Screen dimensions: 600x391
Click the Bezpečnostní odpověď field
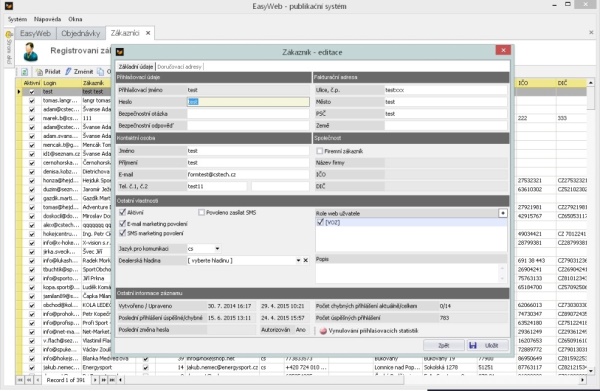[248, 125]
